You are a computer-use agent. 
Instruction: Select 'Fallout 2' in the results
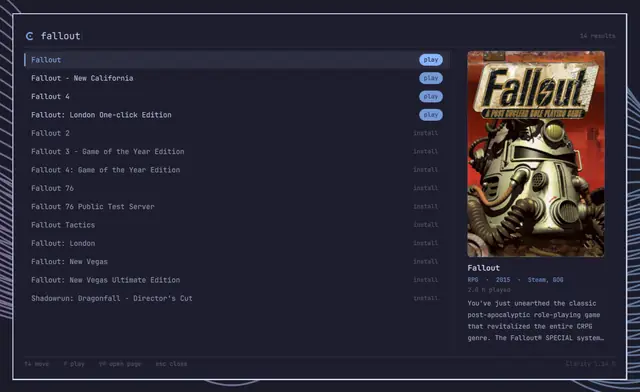coord(50,133)
